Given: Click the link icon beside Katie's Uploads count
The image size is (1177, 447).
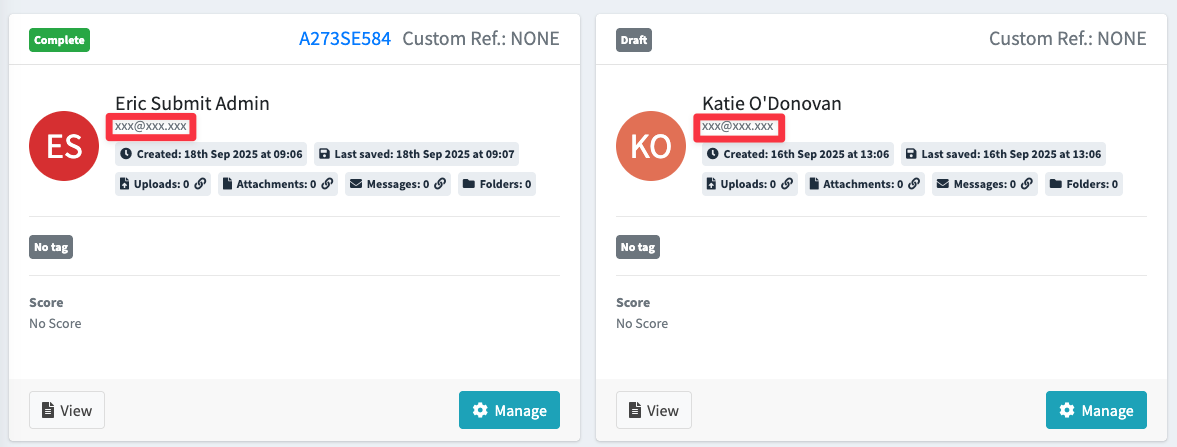Looking at the screenshot, I should 787,184.
